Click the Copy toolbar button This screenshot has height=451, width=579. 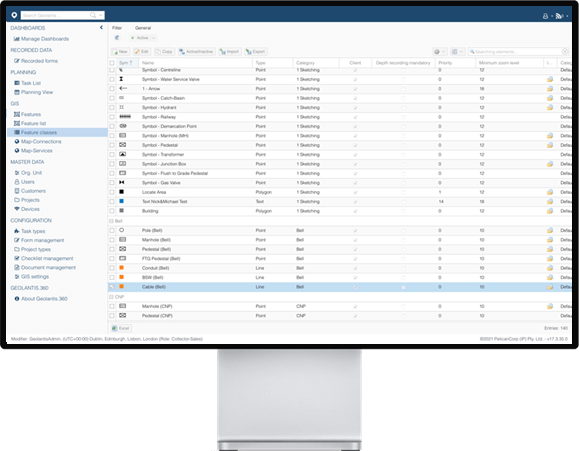pyautogui.click(x=164, y=52)
